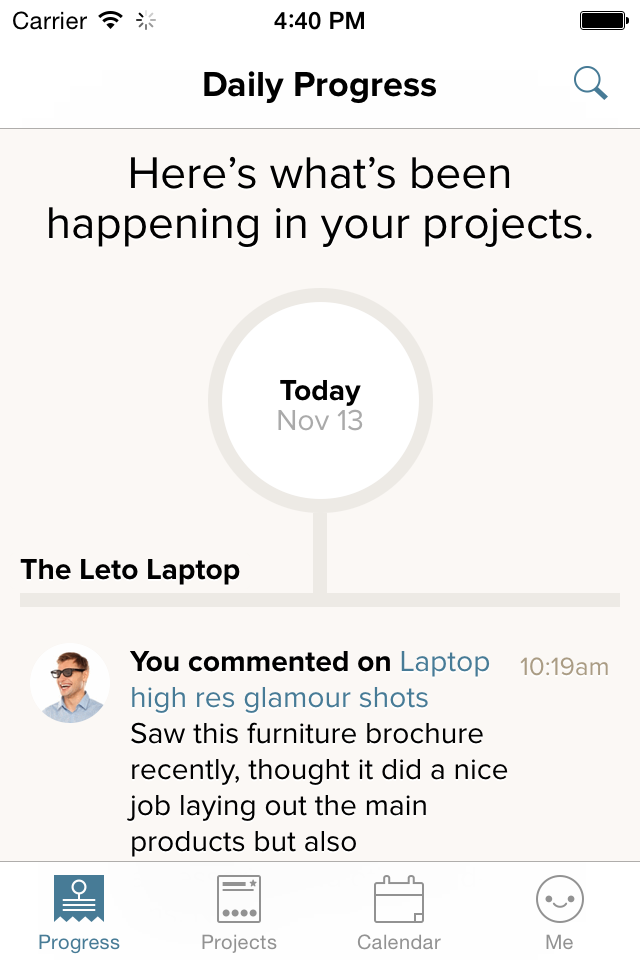640x960 pixels.
Task: Select the Me tab label
Action: tap(559, 942)
